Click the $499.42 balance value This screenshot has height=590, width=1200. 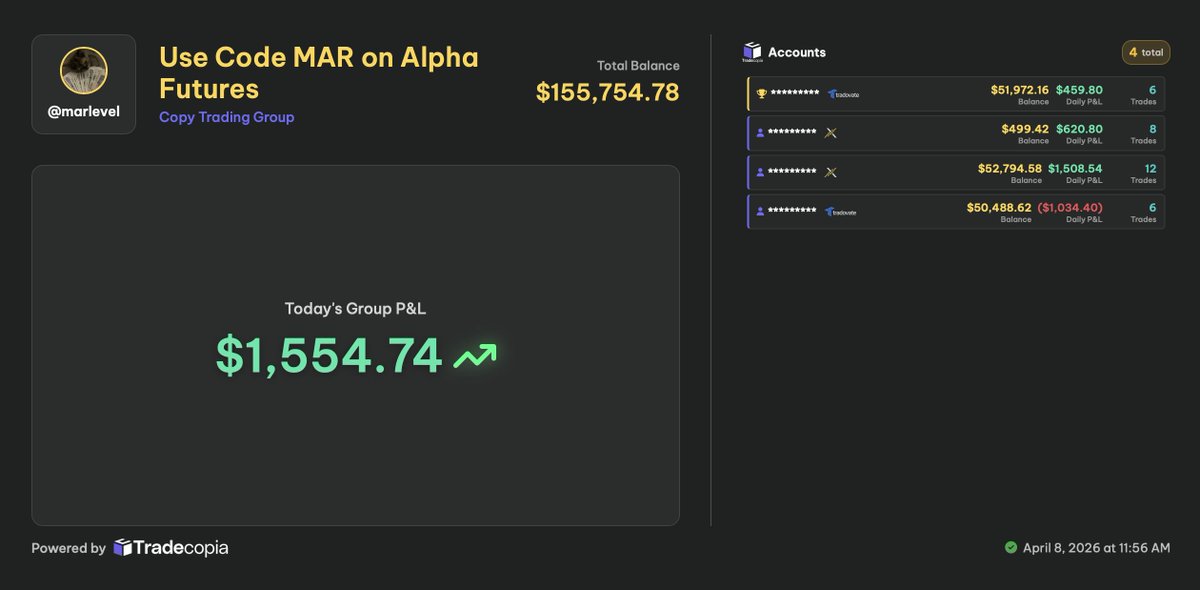[x=1025, y=129]
